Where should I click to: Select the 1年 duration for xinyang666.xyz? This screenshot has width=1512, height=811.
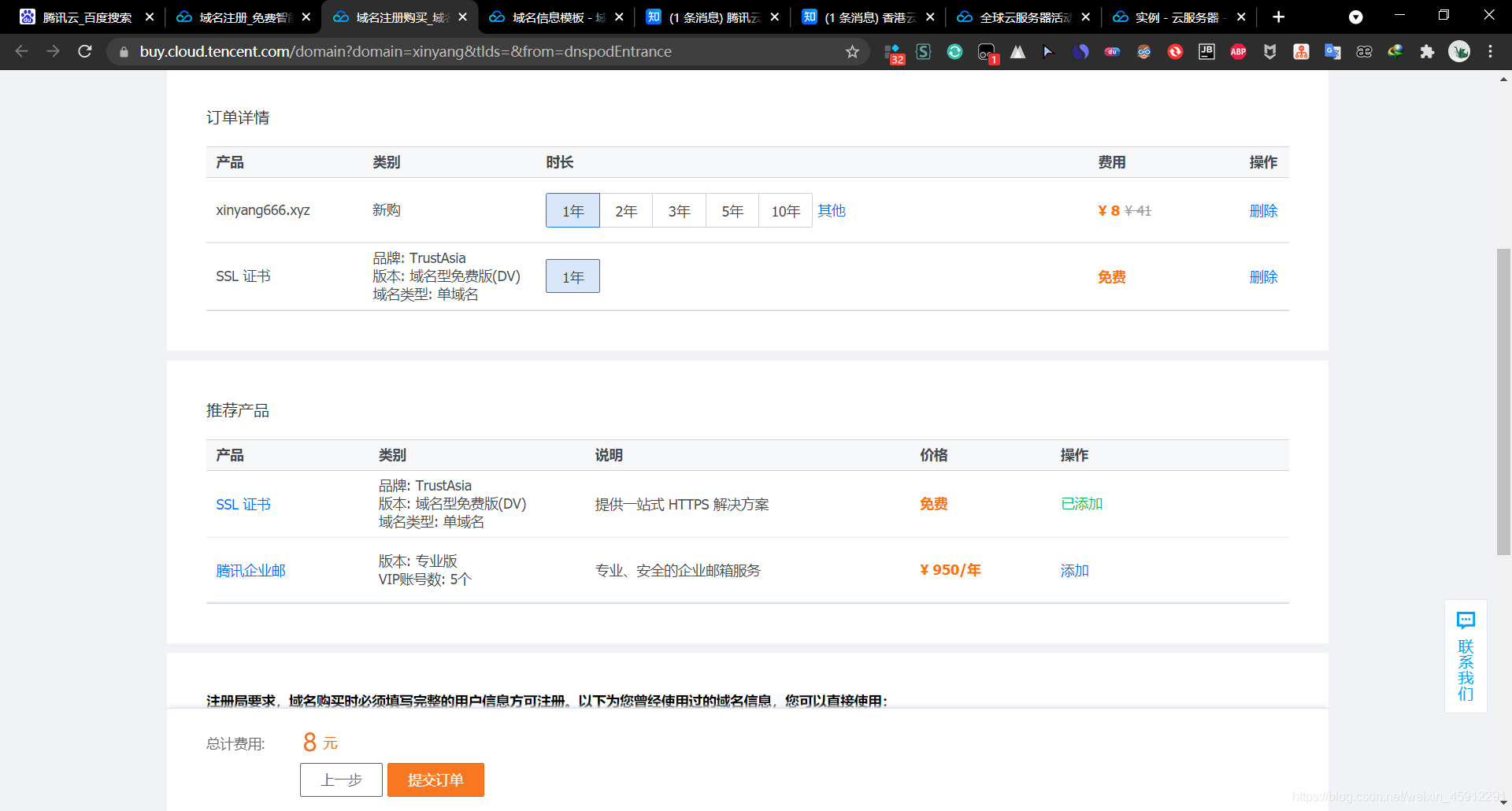pyautogui.click(x=573, y=211)
